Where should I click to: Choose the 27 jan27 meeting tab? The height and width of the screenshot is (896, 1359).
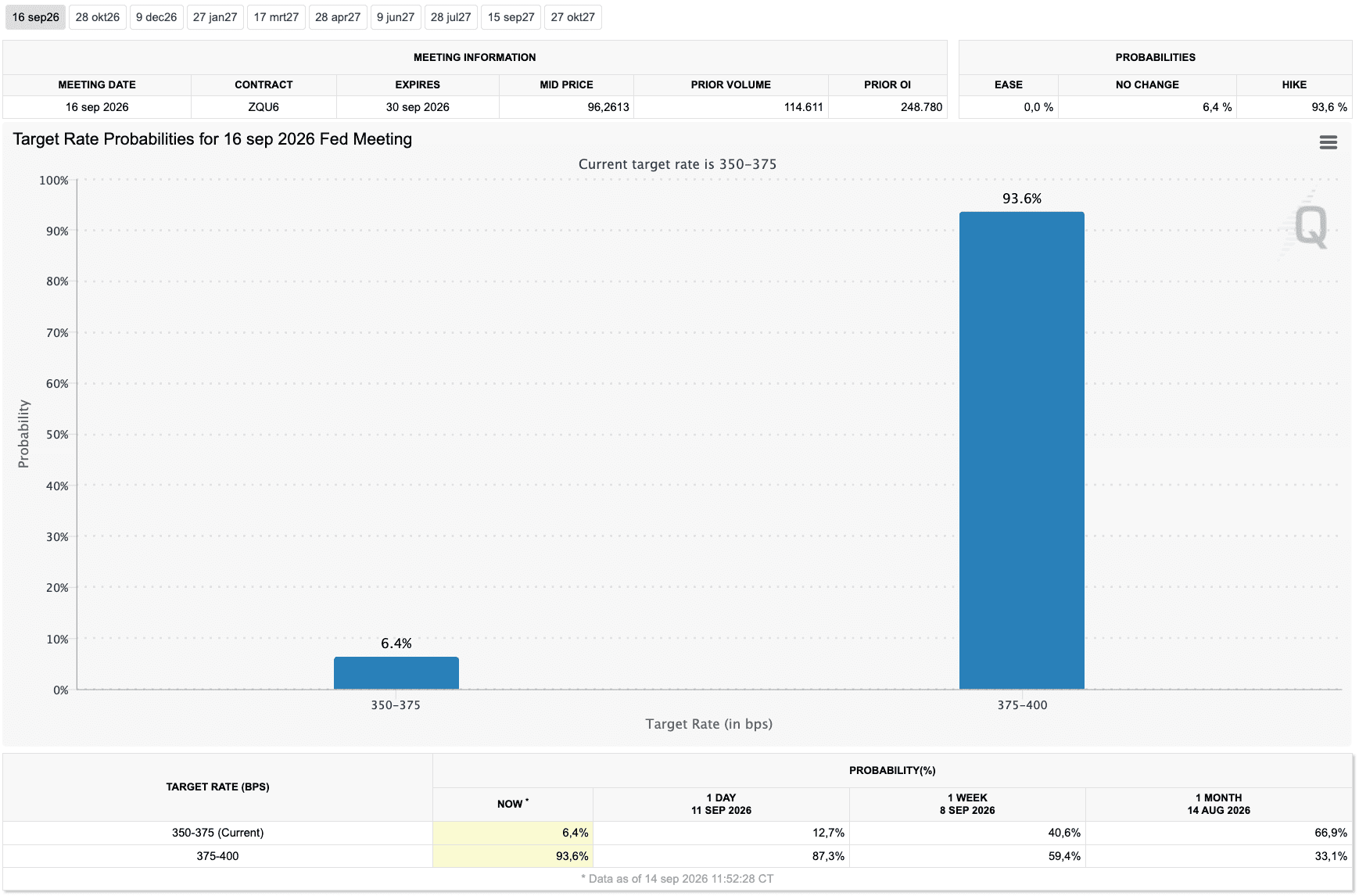point(215,17)
